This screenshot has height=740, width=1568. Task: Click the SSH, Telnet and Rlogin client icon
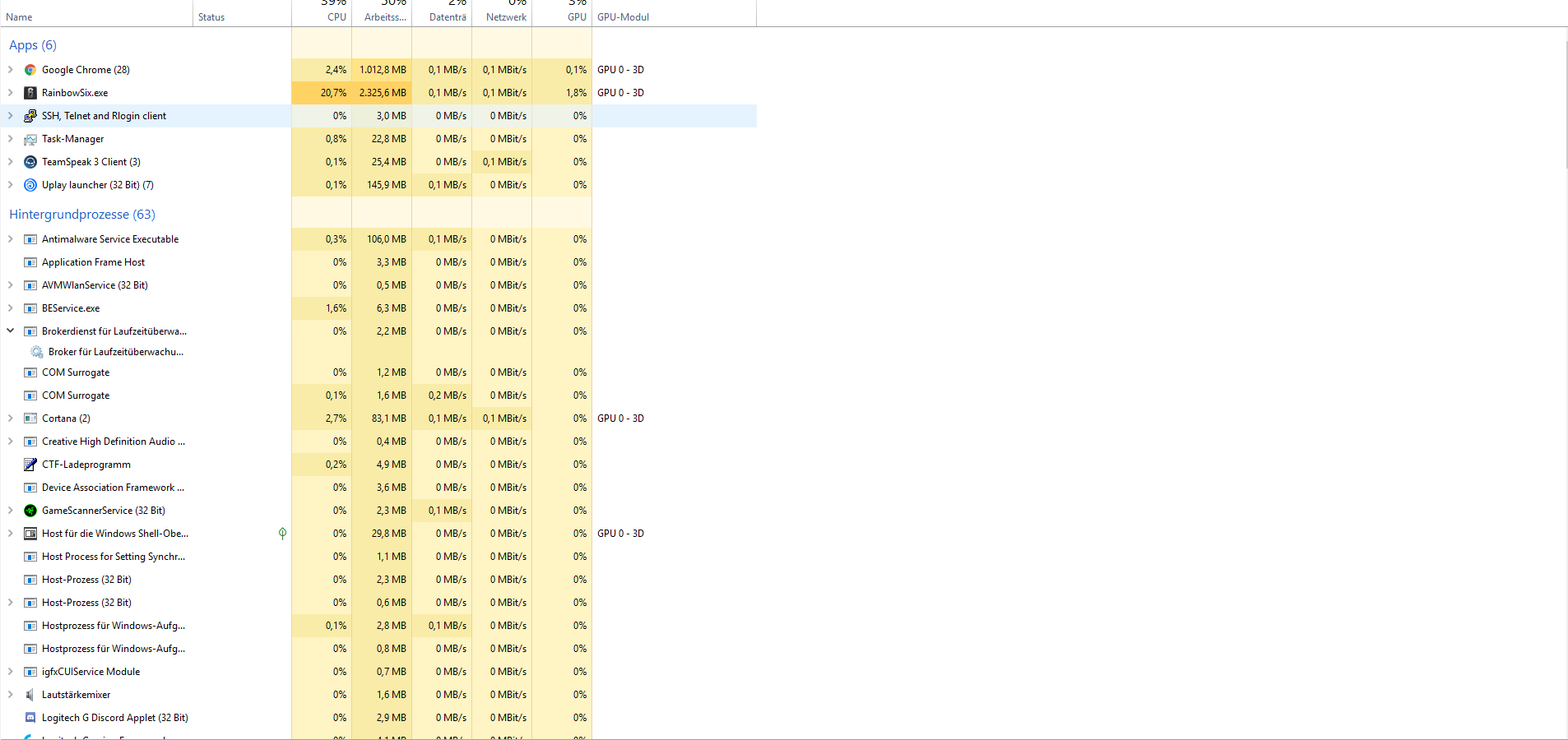[30, 116]
